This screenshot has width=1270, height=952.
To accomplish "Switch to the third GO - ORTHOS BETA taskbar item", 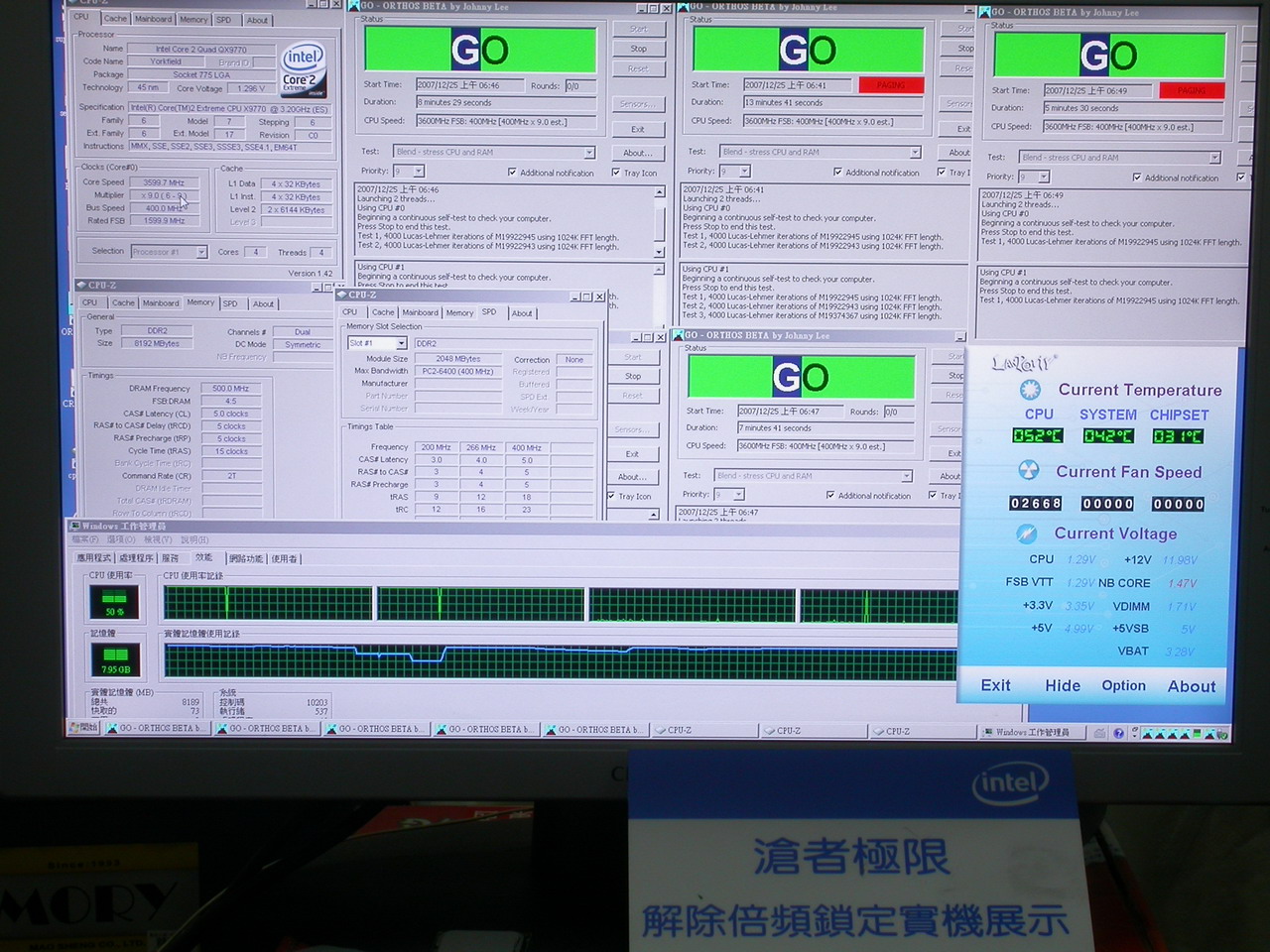I will (x=378, y=729).
